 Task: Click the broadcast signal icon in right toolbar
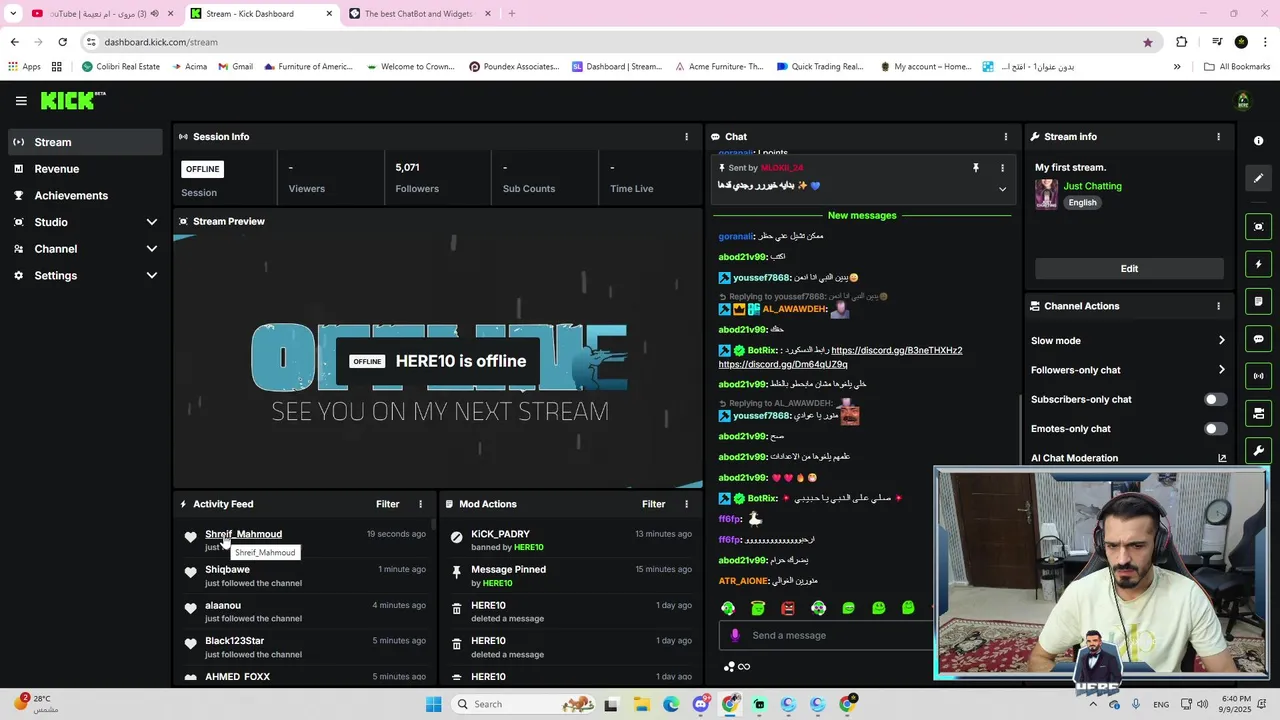(1259, 376)
